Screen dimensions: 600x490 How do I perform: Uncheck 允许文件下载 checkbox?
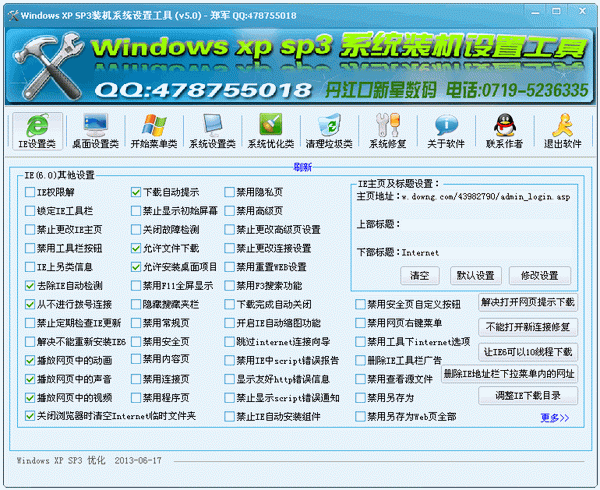click(x=136, y=248)
